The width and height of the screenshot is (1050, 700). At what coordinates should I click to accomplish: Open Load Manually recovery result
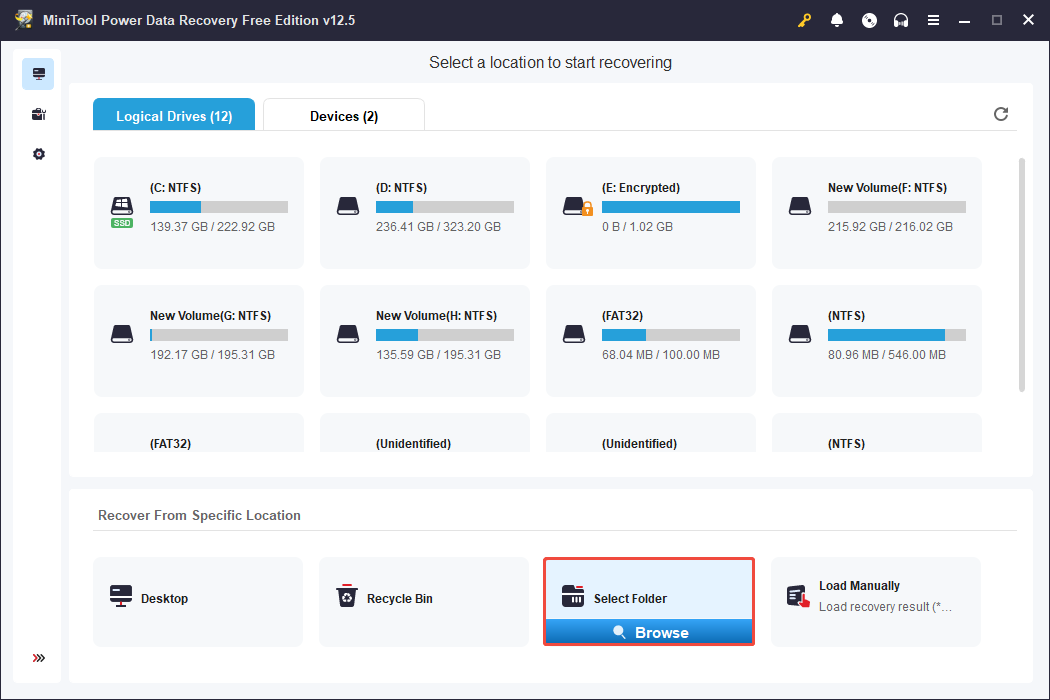[x=875, y=599]
